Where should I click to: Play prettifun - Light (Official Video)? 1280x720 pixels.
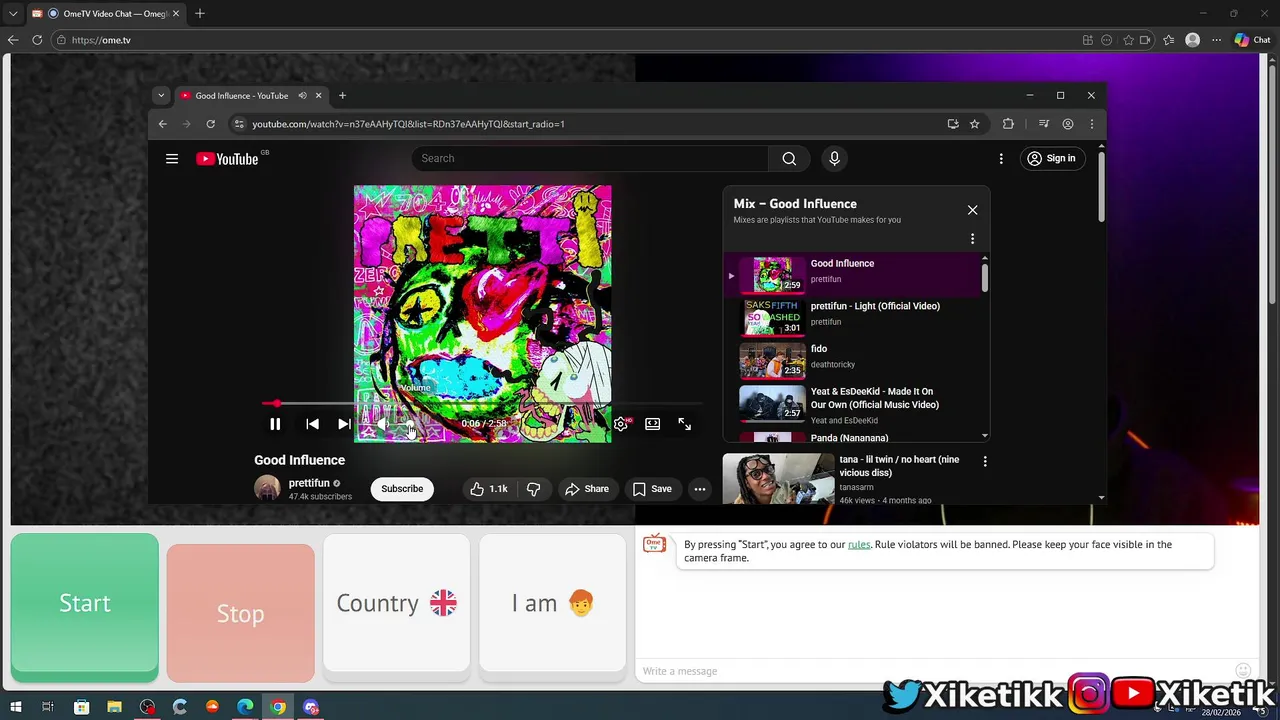[852, 316]
